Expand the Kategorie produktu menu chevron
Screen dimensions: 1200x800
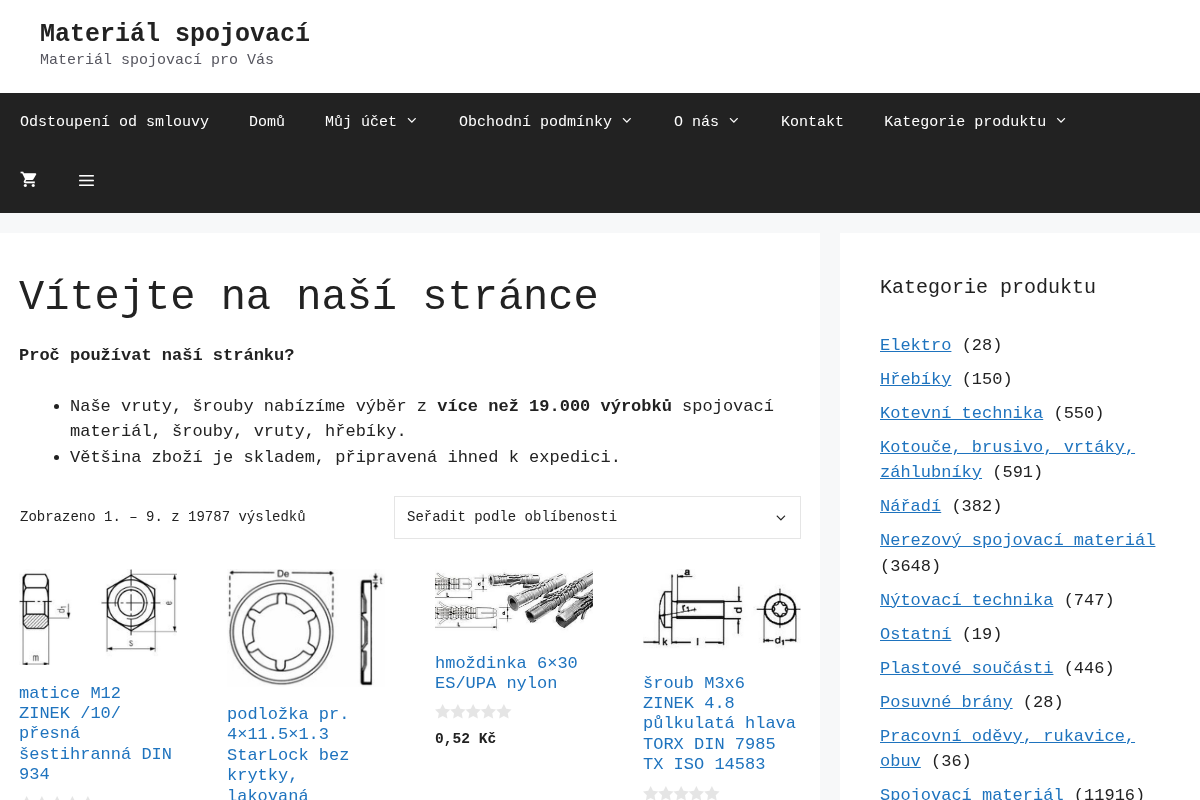1061,121
